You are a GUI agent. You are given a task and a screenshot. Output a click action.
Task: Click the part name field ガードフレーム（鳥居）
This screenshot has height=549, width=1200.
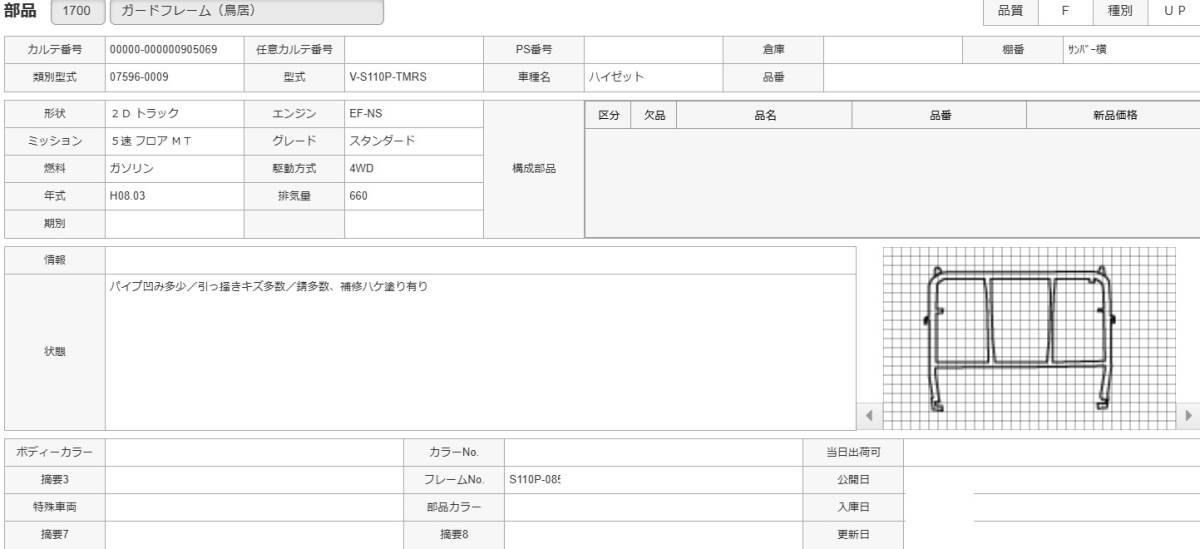246,11
